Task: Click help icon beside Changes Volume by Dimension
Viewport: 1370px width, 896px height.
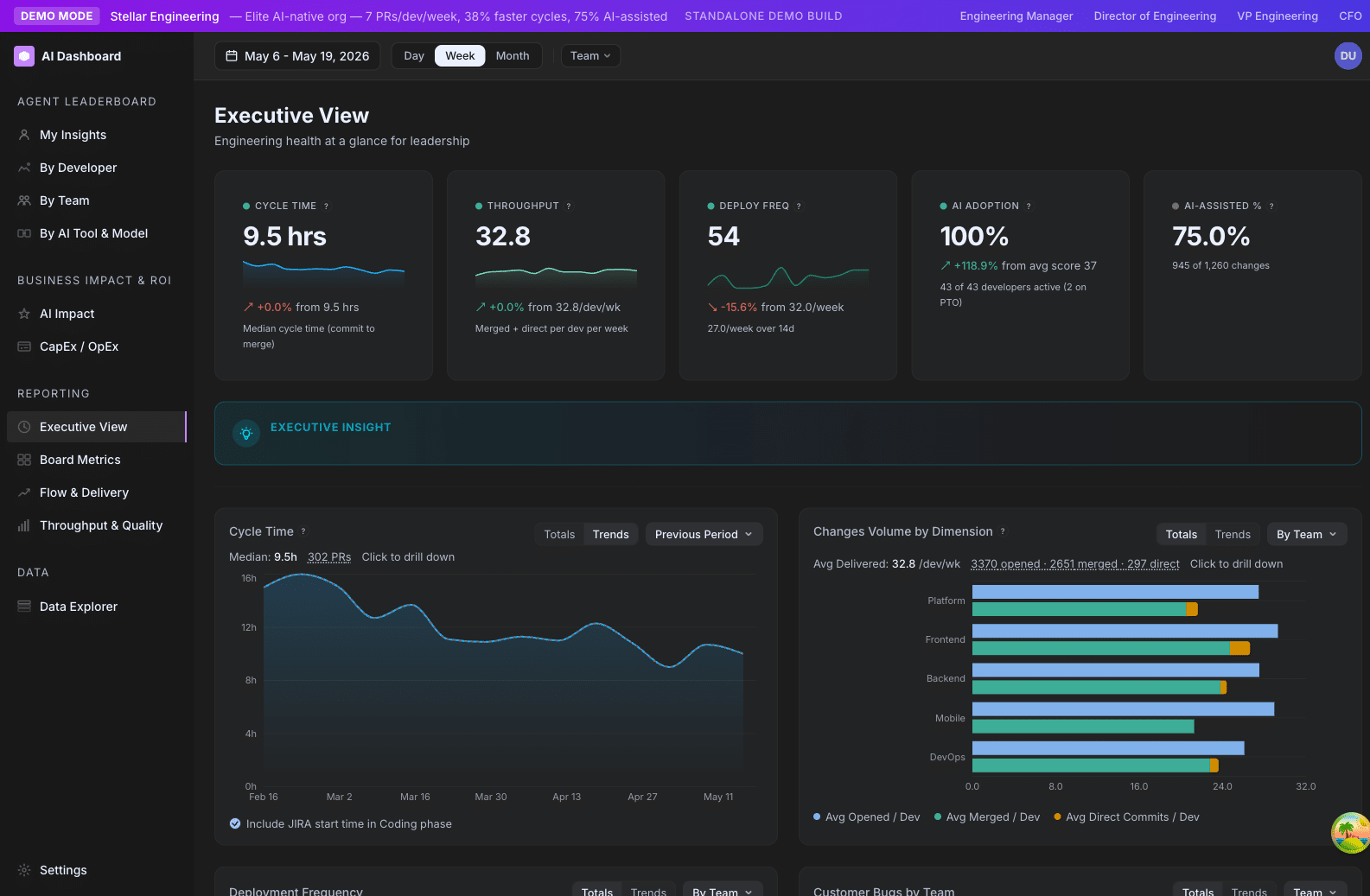Action: (1003, 531)
